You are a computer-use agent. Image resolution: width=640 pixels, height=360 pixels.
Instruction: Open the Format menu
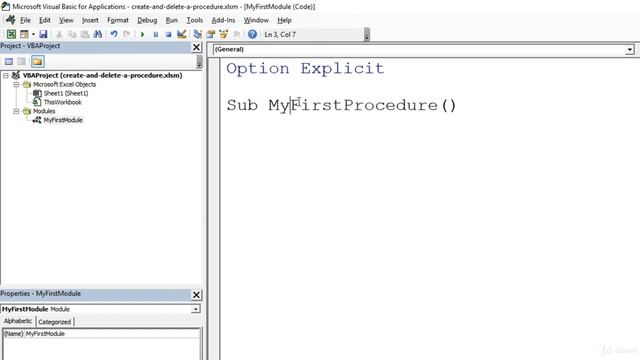(118, 20)
